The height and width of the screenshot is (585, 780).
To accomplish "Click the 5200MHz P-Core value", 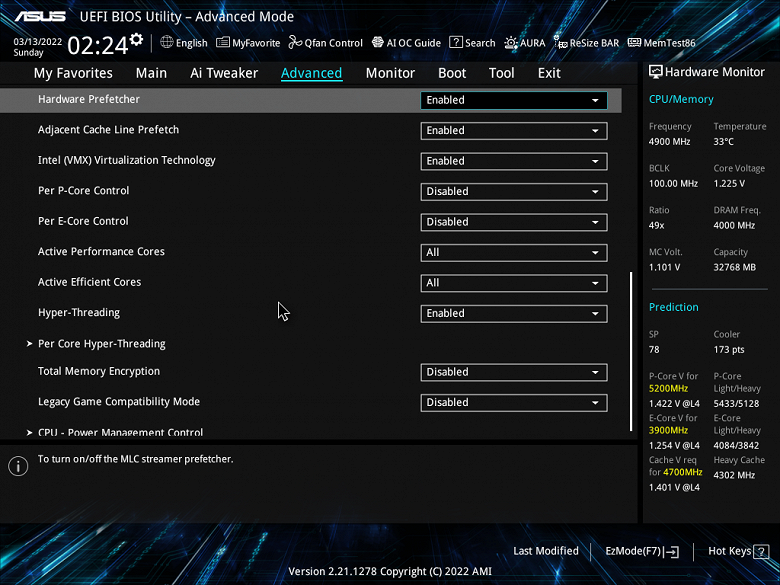I will (x=669, y=389).
